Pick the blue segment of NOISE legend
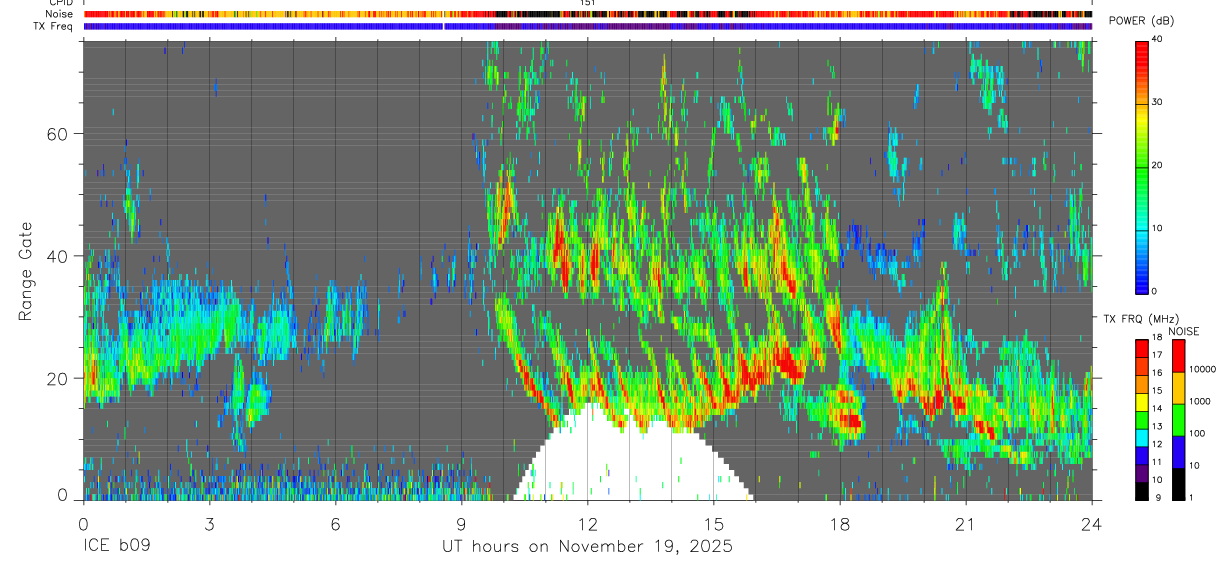The image size is (1228, 567). click(1178, 452)
